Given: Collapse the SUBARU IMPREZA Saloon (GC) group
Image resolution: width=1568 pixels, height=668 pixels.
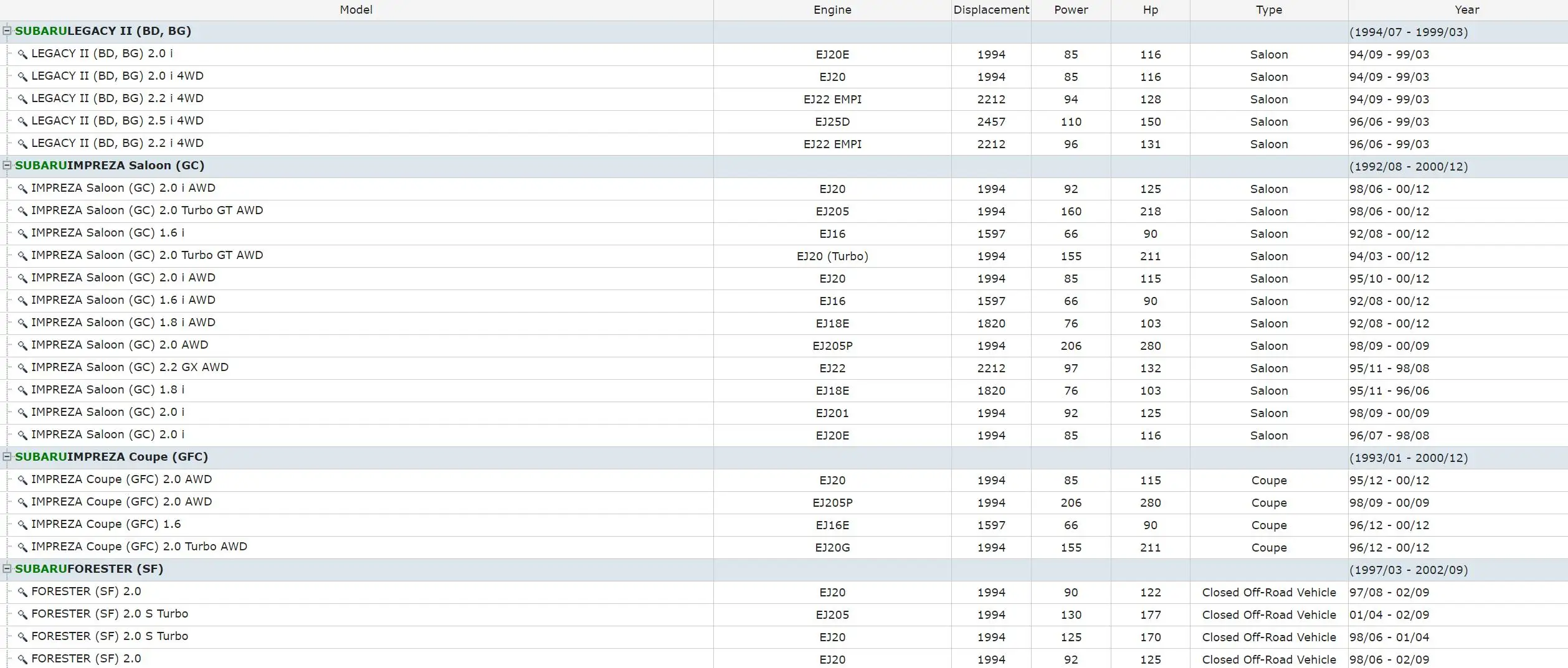Looking at the screenshot, I should (x=7, y=165).
